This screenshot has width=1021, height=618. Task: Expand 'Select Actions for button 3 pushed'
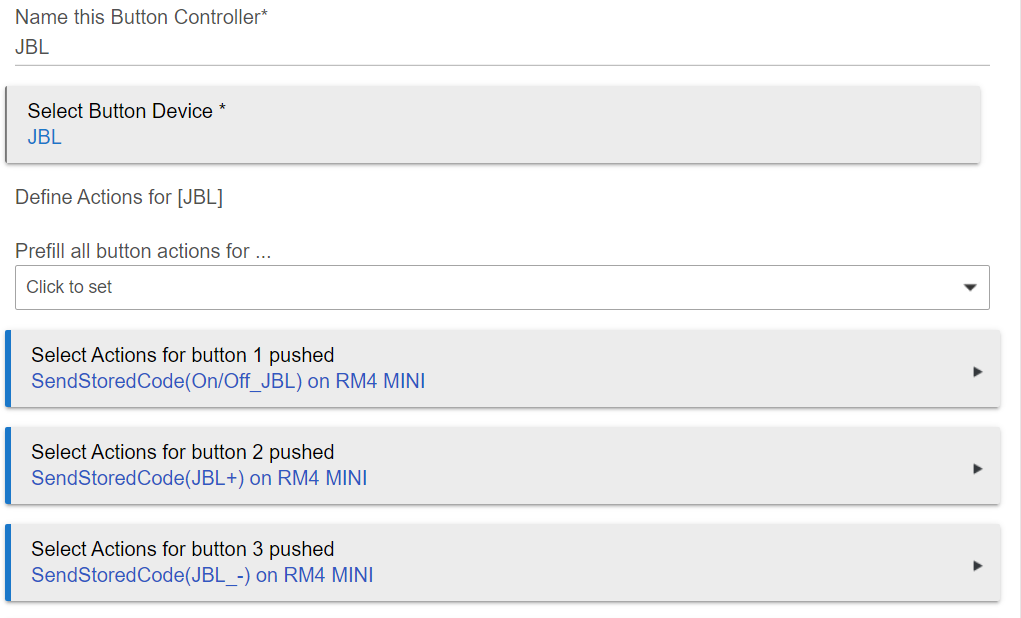pyautogui.click(x=183, y=549)
